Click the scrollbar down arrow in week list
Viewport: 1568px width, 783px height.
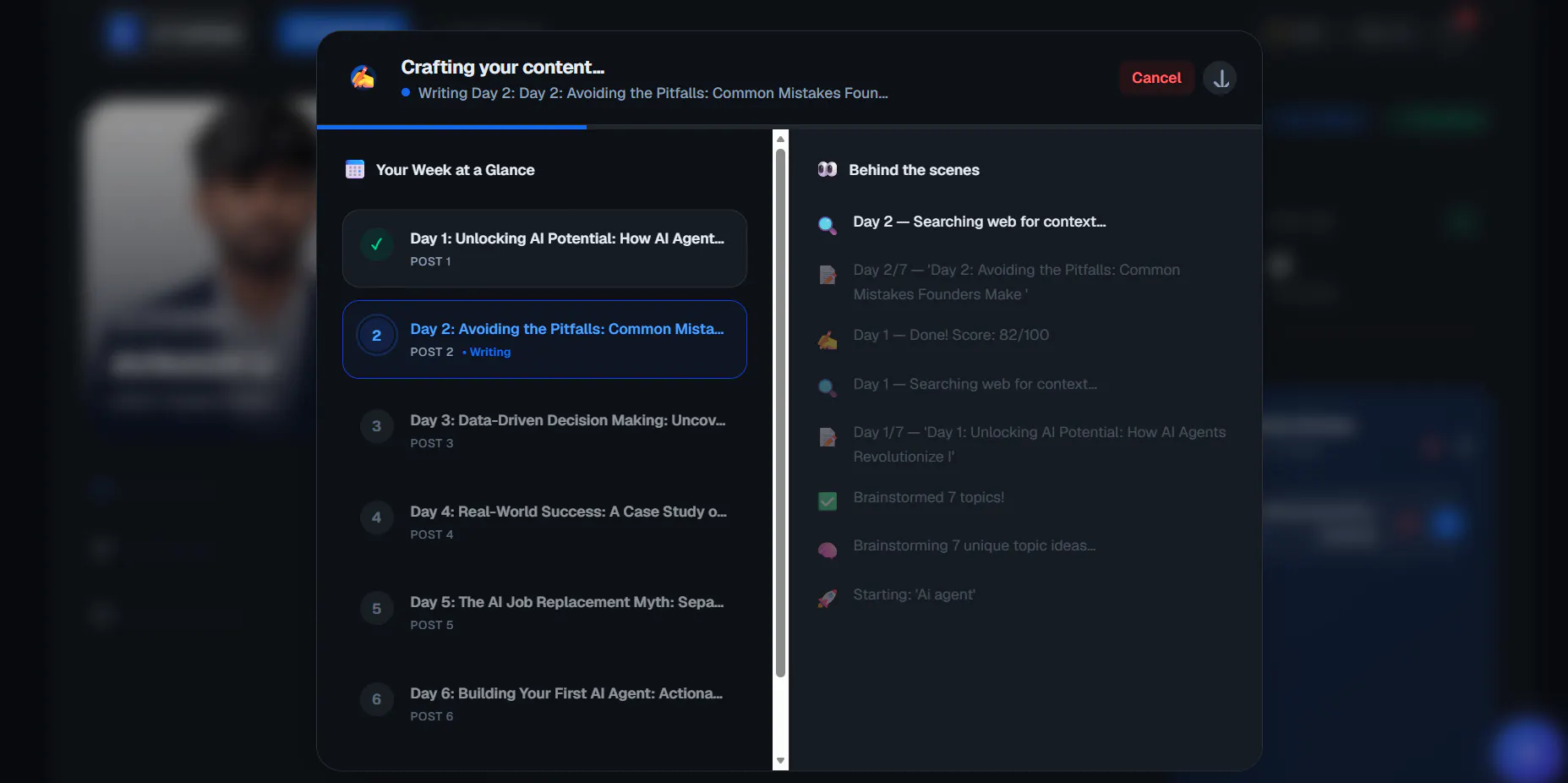pyautogui.click(x=781, y=761)
